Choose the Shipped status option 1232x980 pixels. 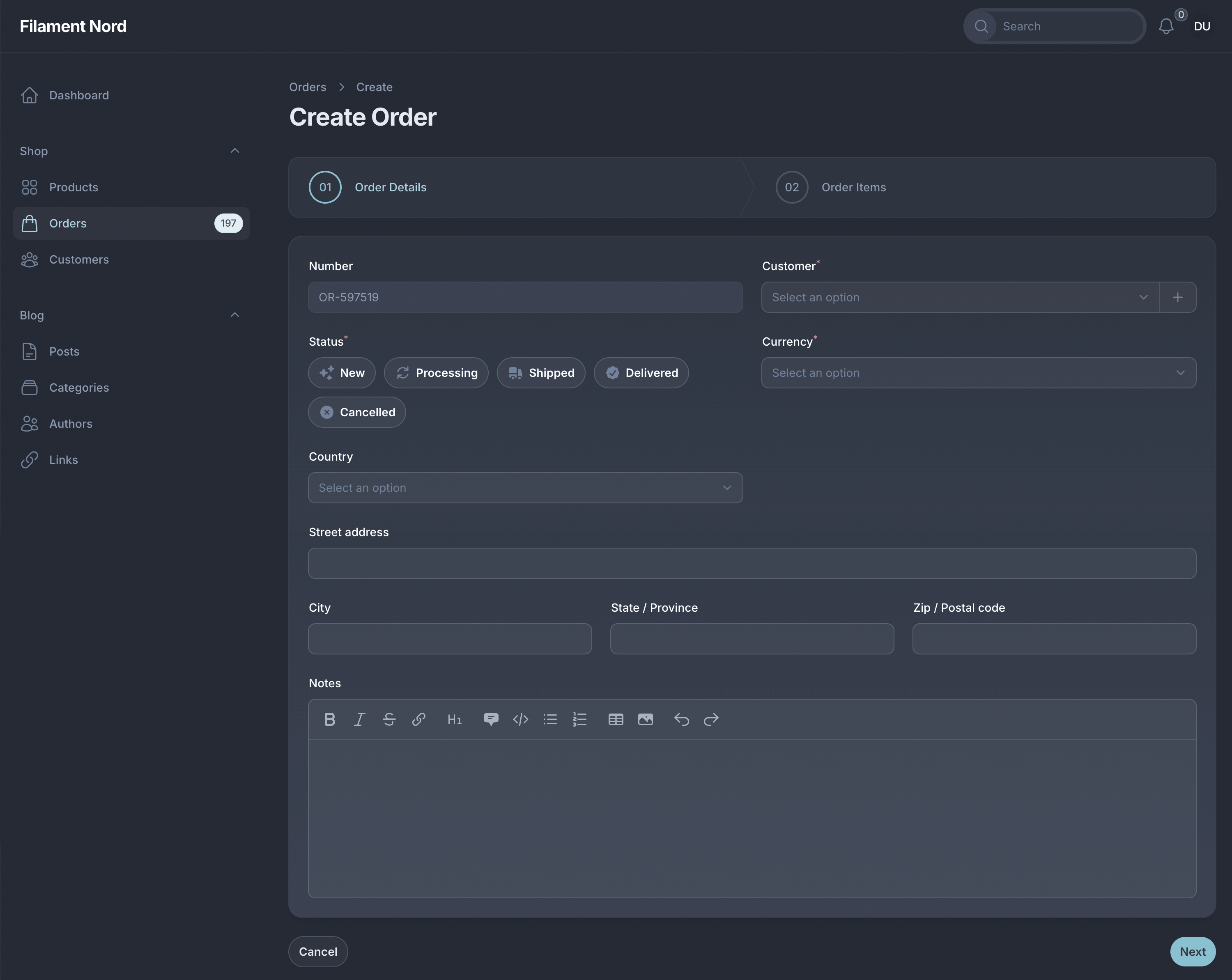[x=540, y=373]
